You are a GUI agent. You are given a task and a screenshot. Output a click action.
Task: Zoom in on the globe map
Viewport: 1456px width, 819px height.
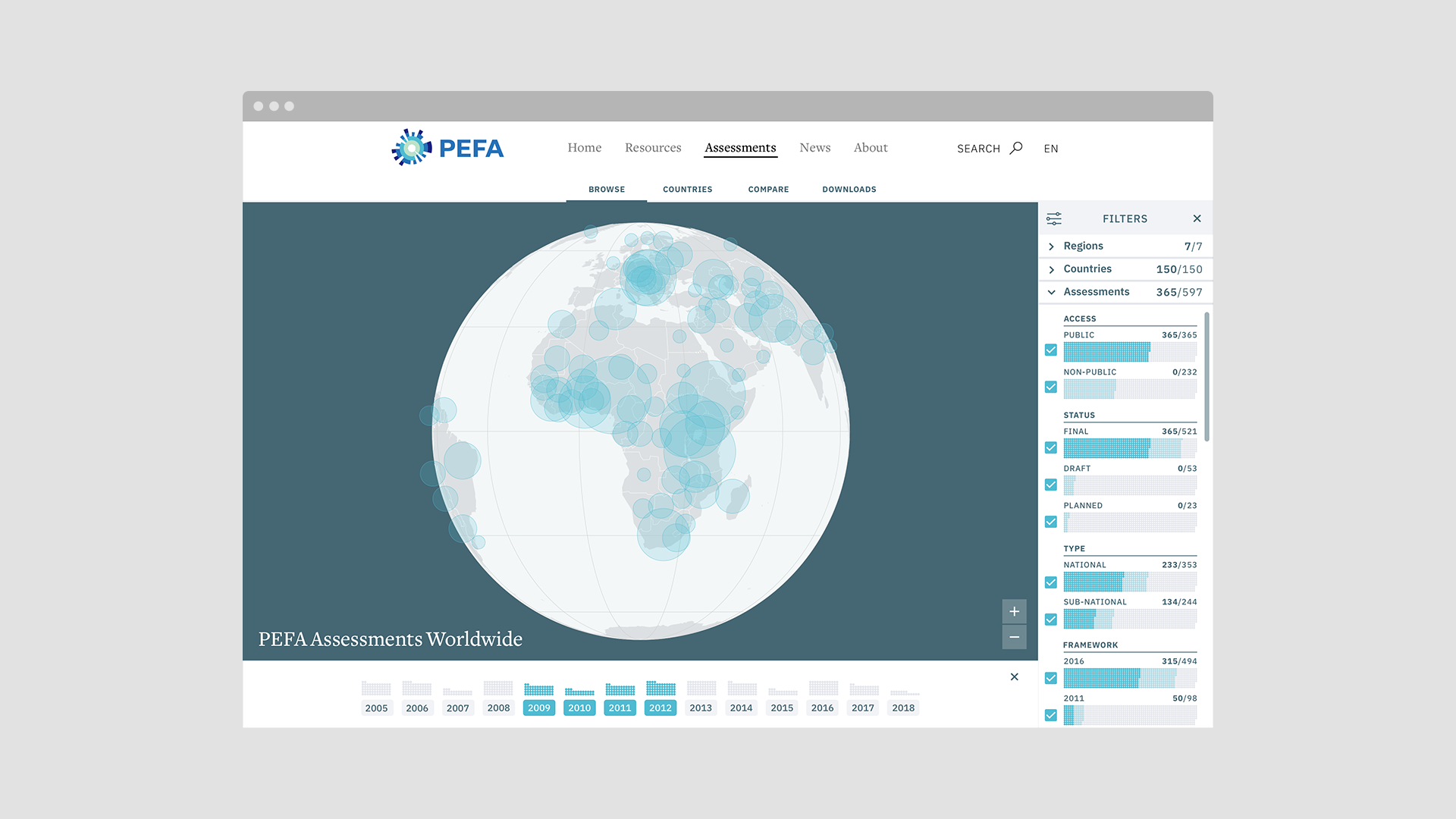point(1014,611)
